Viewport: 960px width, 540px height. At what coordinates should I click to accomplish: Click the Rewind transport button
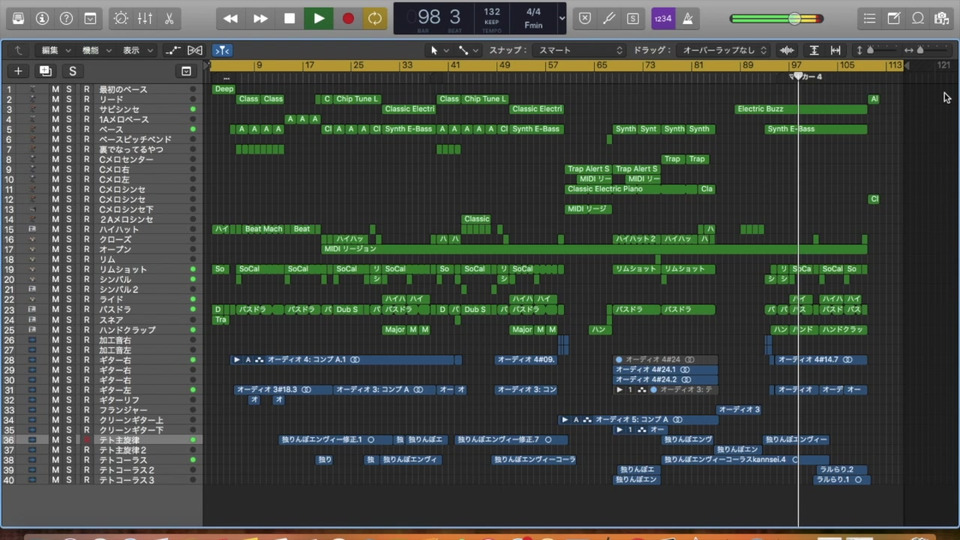pos(231,18)
